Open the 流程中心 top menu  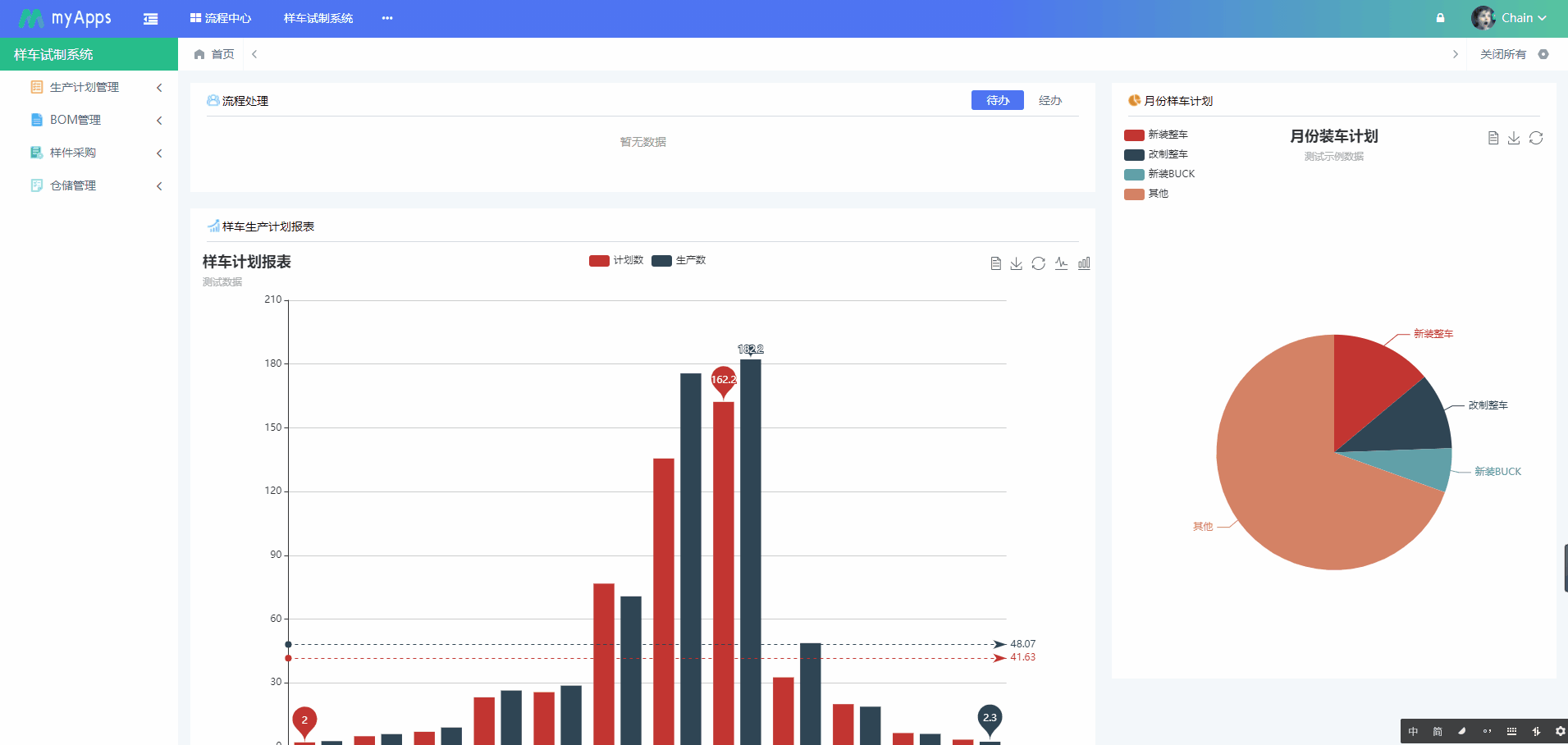221,18
